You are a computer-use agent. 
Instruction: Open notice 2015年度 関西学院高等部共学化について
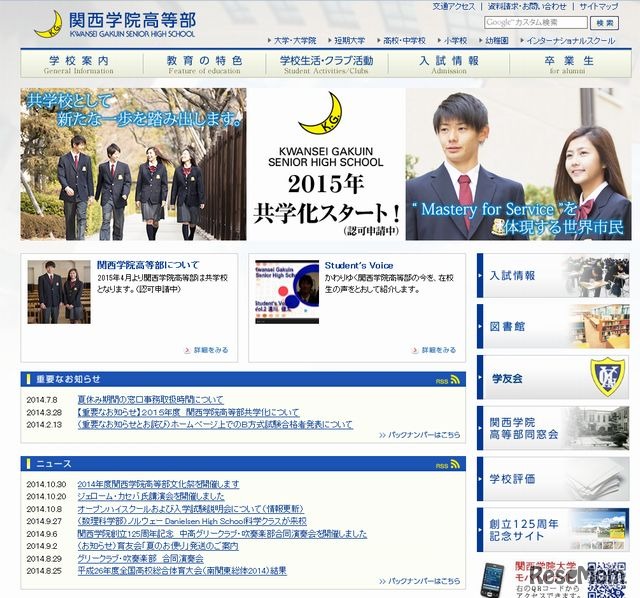[188, 412]
